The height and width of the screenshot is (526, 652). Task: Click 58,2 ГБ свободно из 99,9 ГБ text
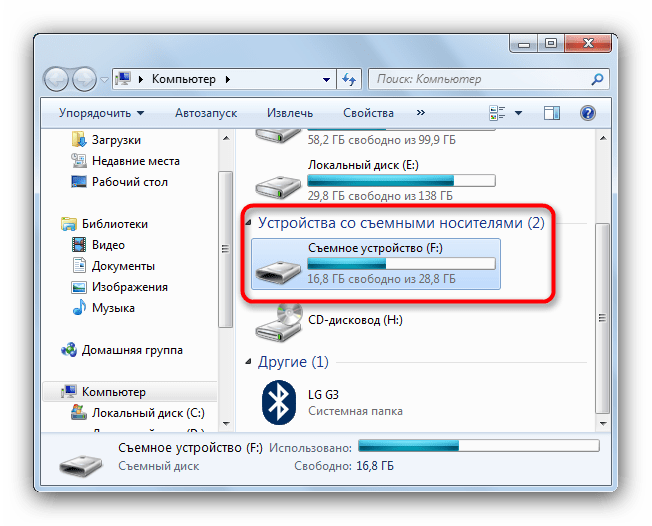(x=381, y=140)
